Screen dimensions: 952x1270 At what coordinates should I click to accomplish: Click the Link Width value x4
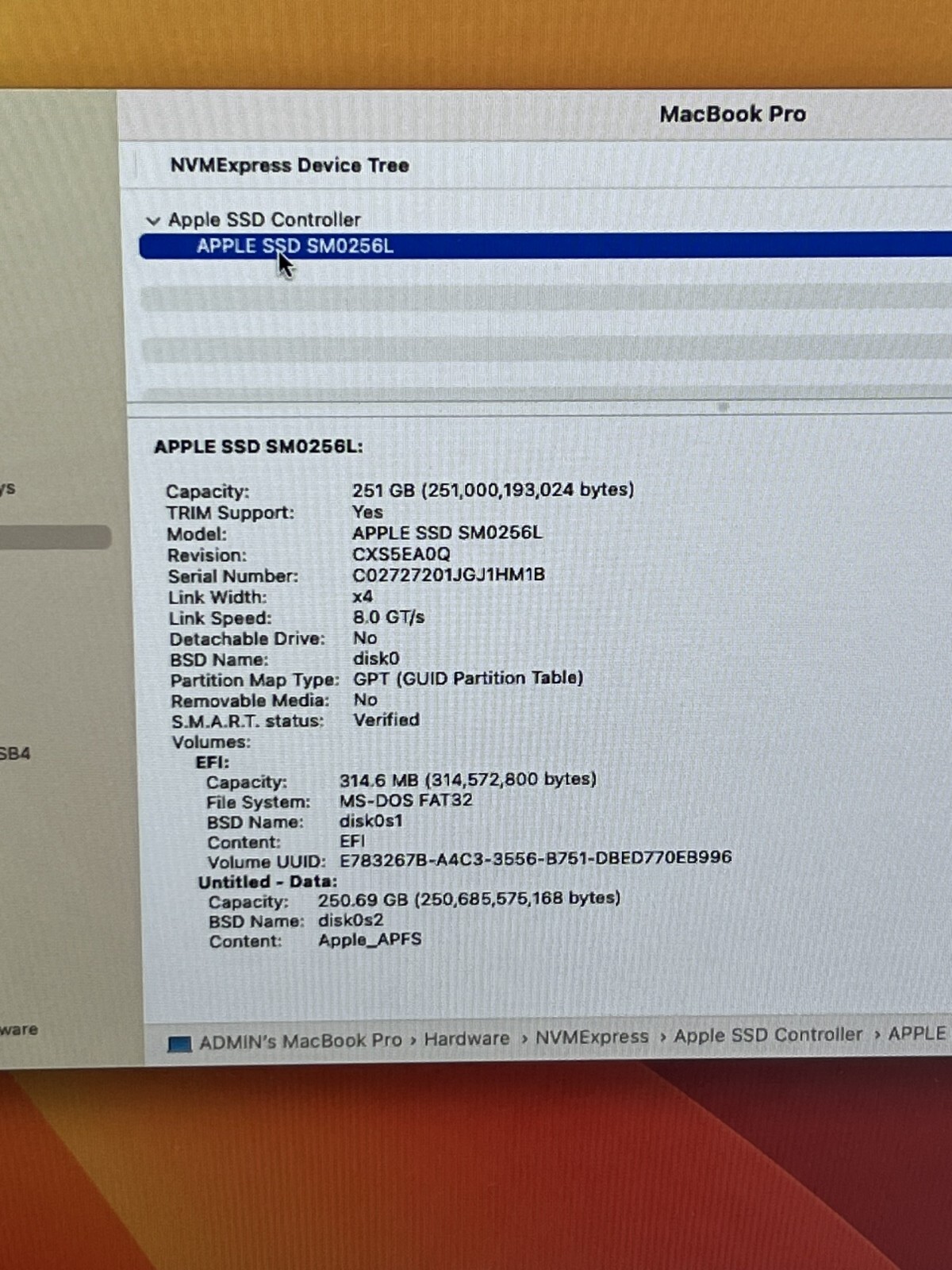[363, 596]
